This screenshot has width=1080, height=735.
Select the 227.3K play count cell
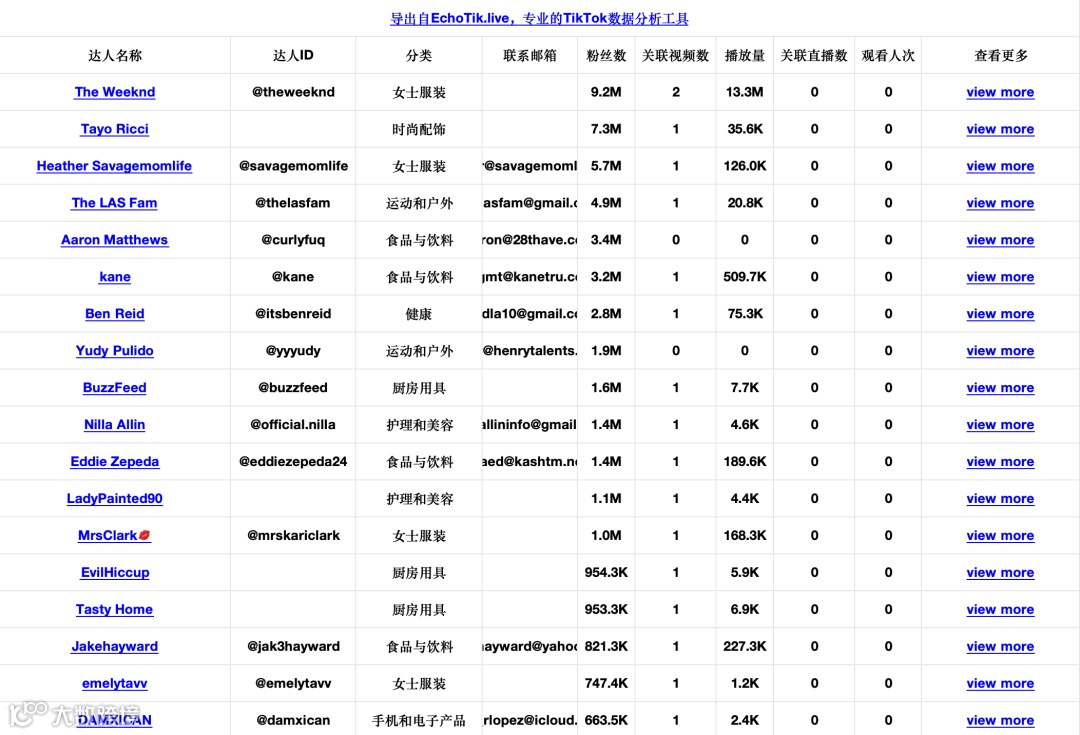[745, 646]
